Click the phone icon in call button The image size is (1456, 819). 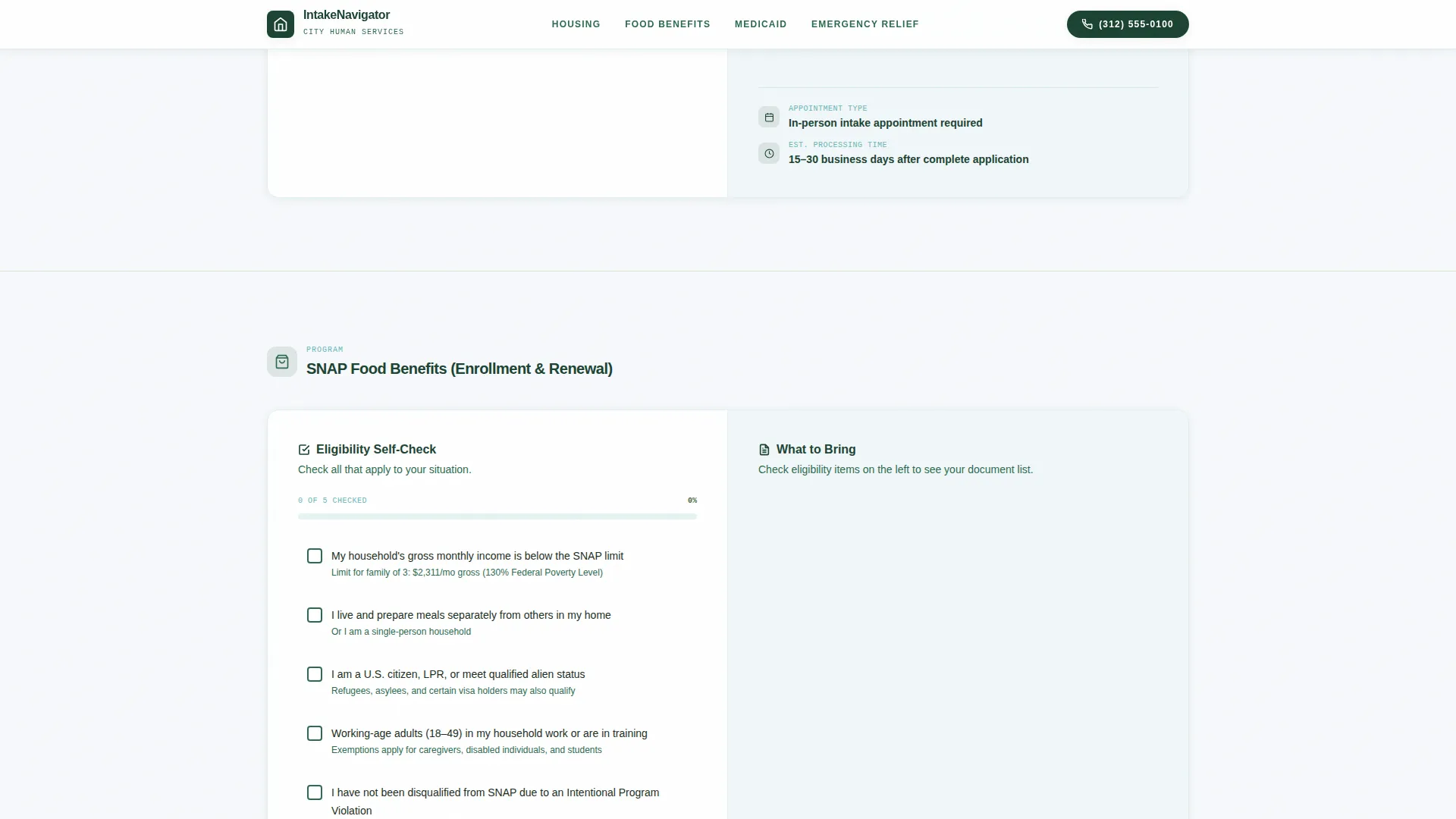pos(1087,24)
